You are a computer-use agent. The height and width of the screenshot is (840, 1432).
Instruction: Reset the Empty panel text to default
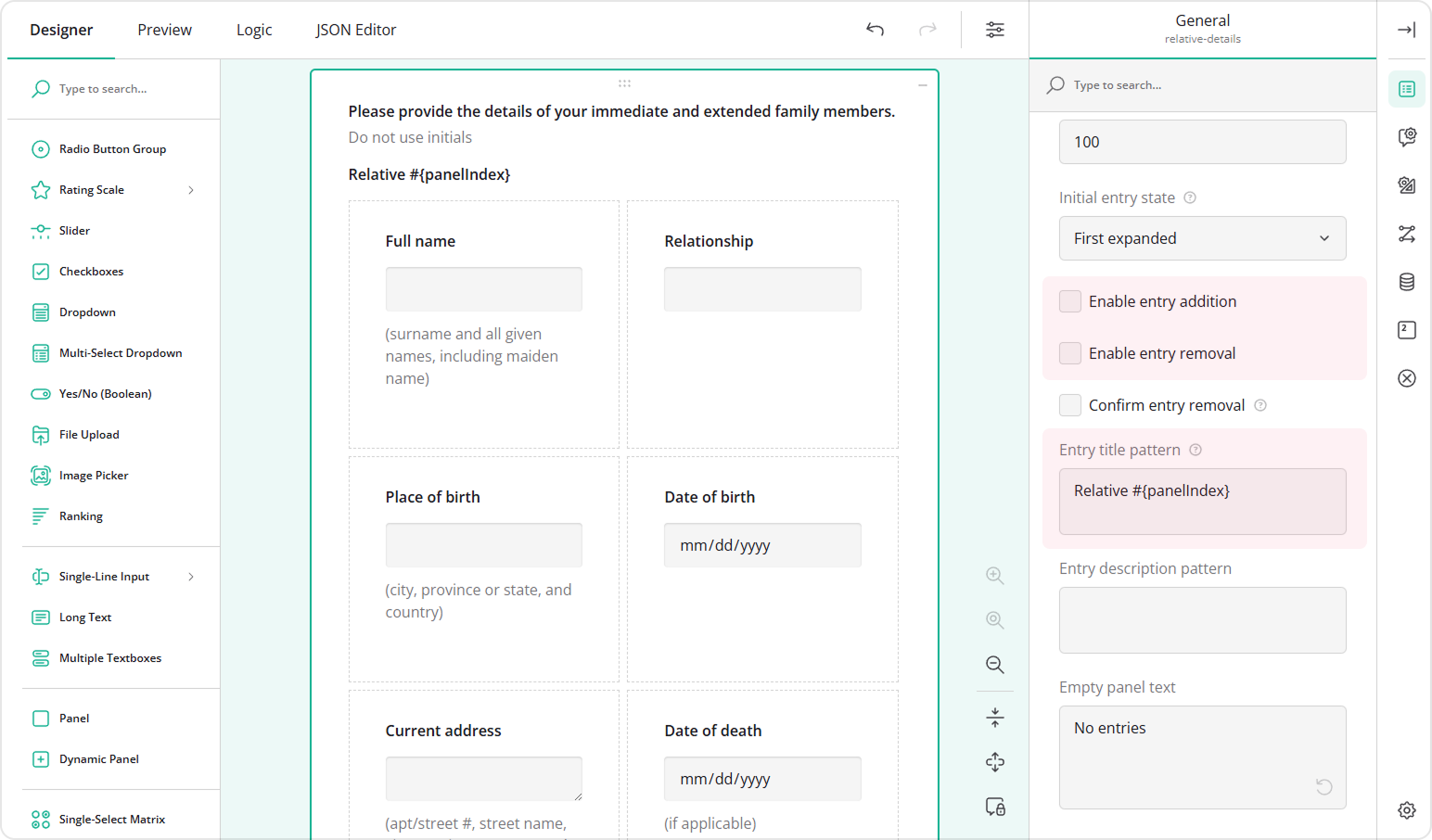coord(1323,786)
